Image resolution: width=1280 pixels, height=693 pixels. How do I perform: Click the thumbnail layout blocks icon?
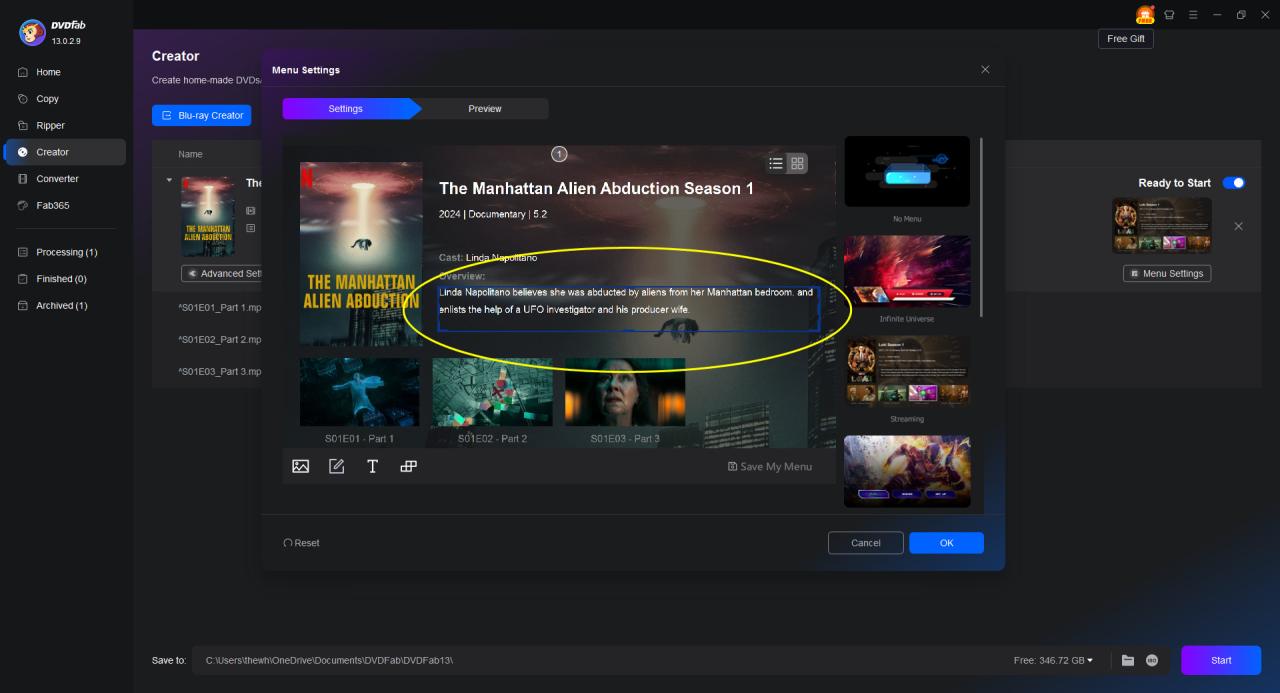point(408,466)
